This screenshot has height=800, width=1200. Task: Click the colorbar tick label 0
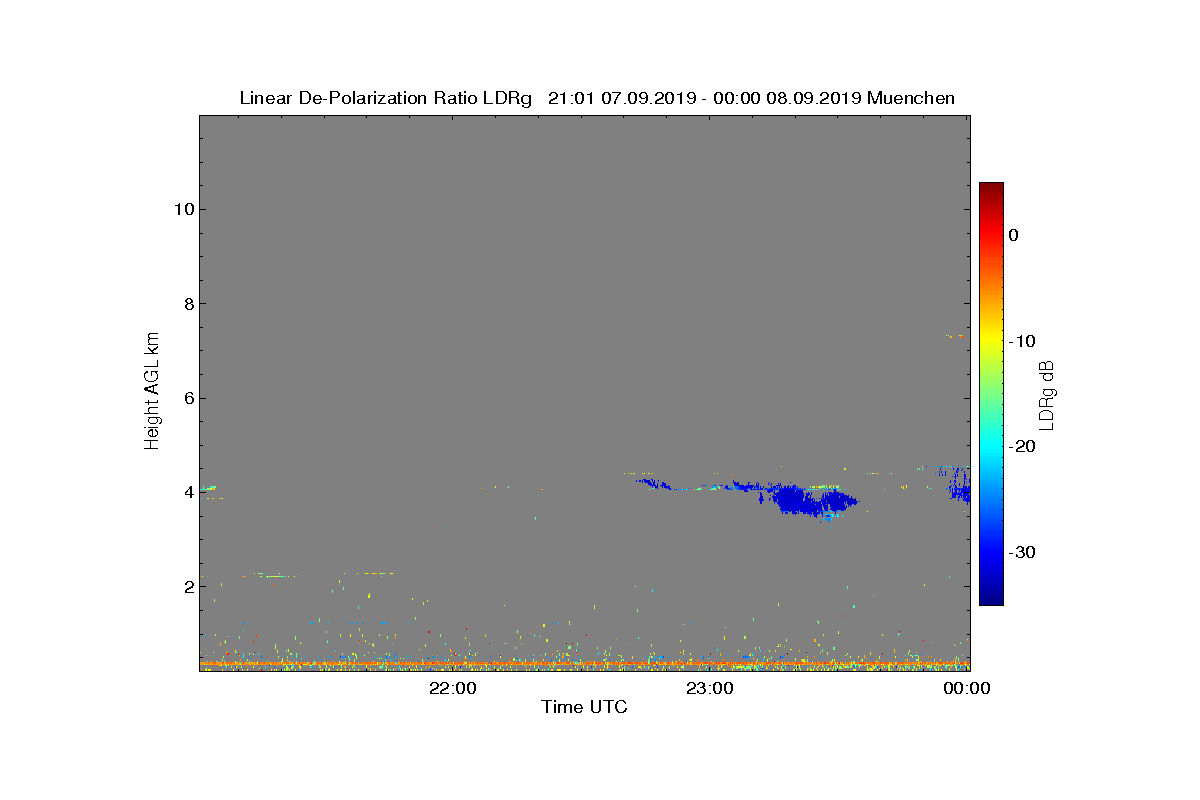pos(1013,235)
